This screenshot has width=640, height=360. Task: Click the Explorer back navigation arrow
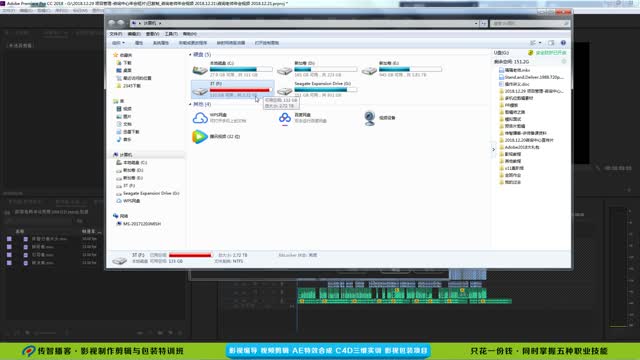tap(112, 23)
